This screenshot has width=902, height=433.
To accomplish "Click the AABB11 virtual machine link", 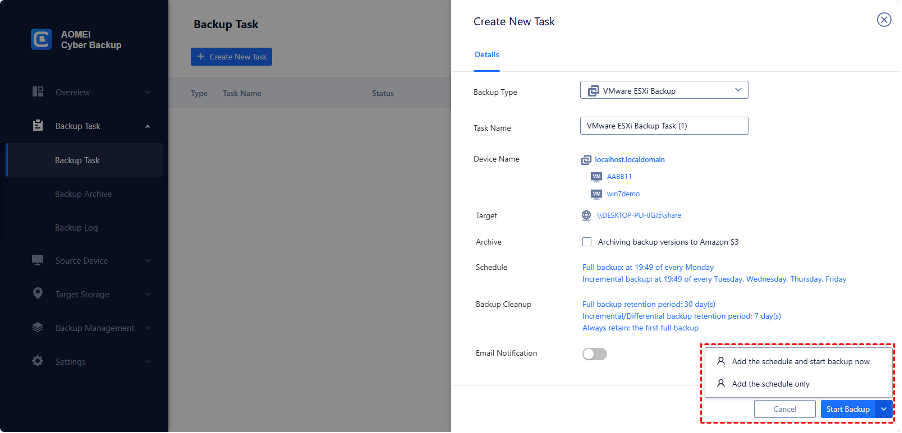I will tap(620, 177).
